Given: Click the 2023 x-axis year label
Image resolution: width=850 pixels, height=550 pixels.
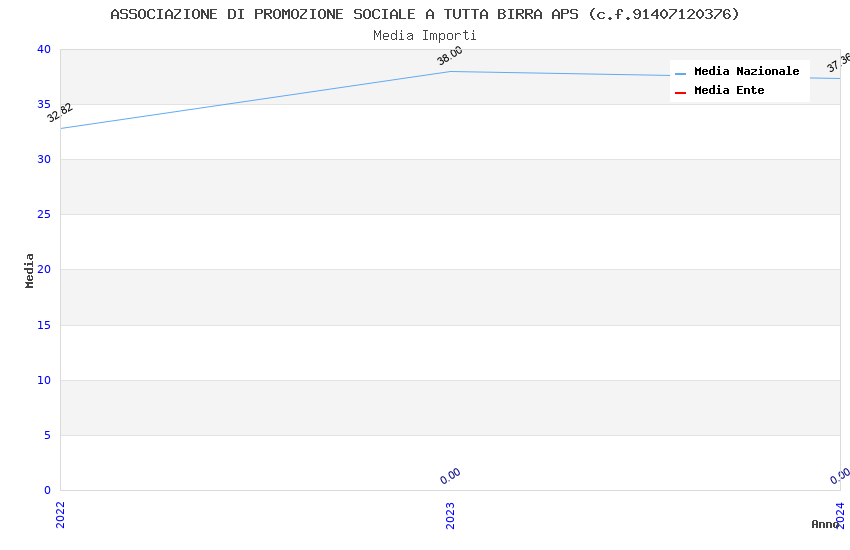Looking at the screenshot, I should coord(450,514).
